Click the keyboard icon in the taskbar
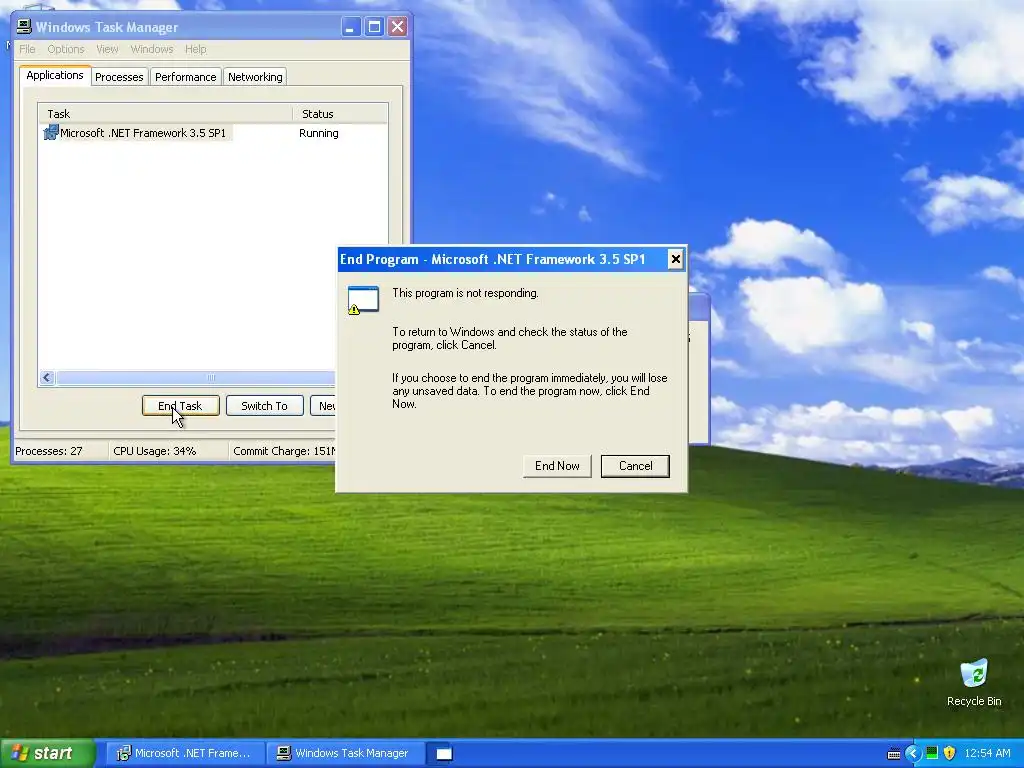 (893, 754)
